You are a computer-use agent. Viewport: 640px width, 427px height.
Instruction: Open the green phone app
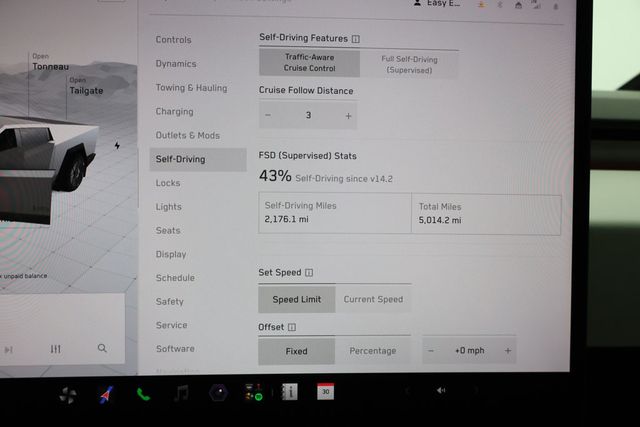[143, 394]
